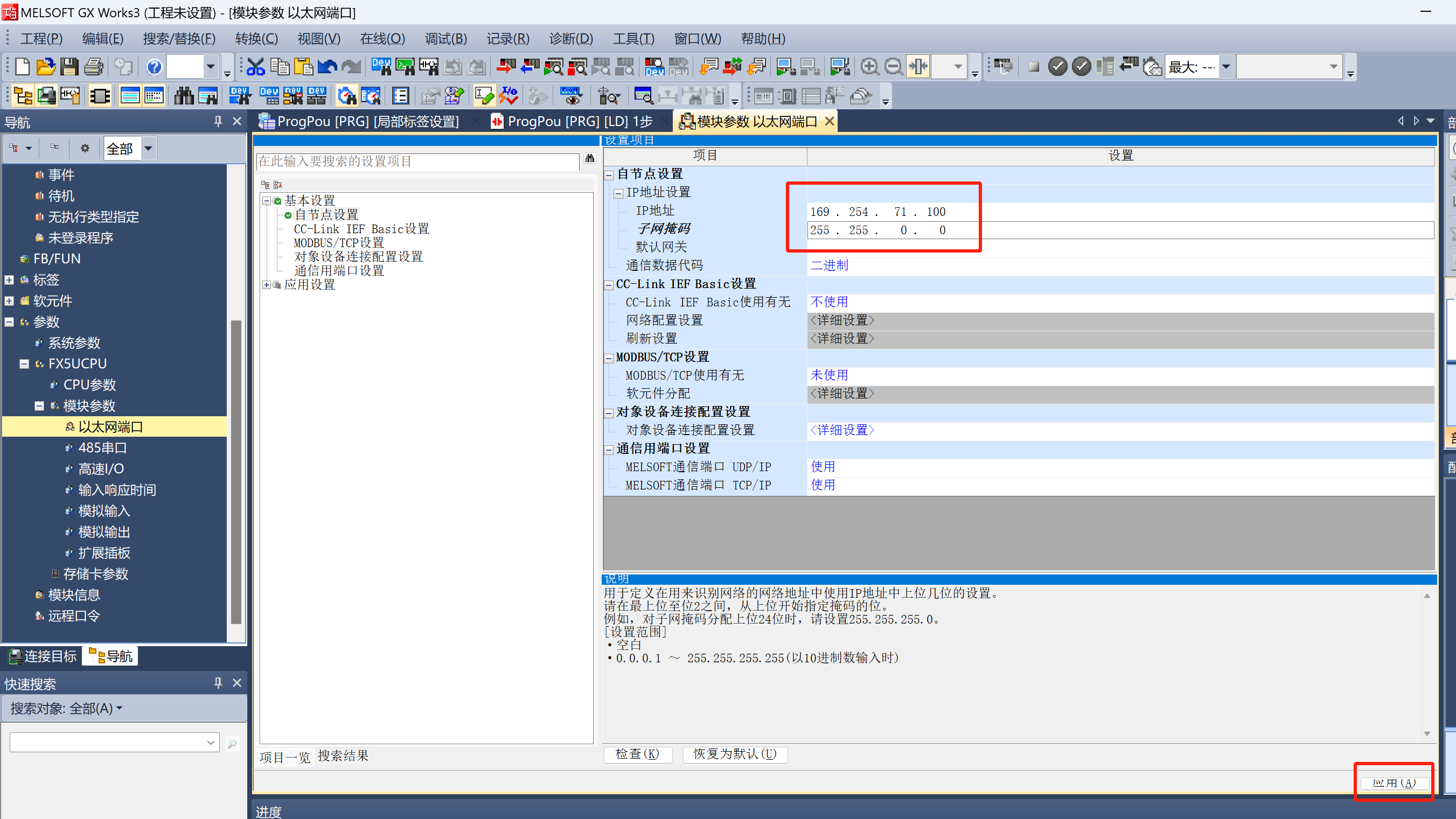Viewport: 1456px width, 819px height.
Task: Click the Write to PLC icon
Action: click(x=506, y=67)
